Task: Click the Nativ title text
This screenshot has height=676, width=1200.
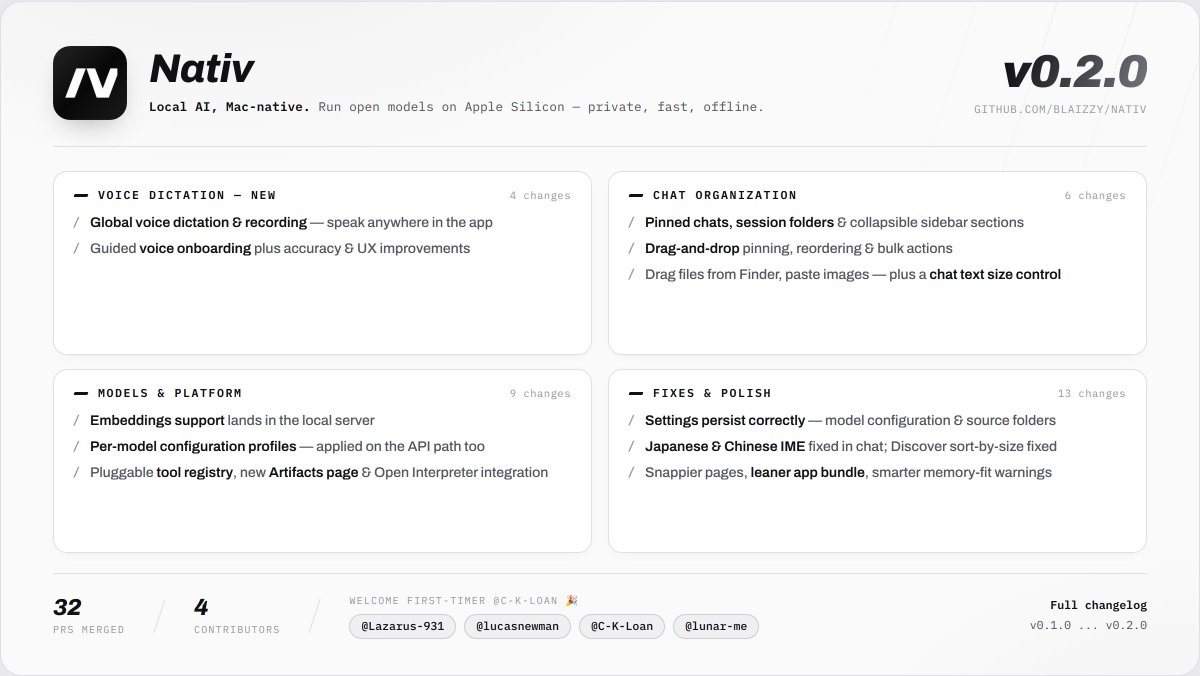Action: [x=201, y=69]
